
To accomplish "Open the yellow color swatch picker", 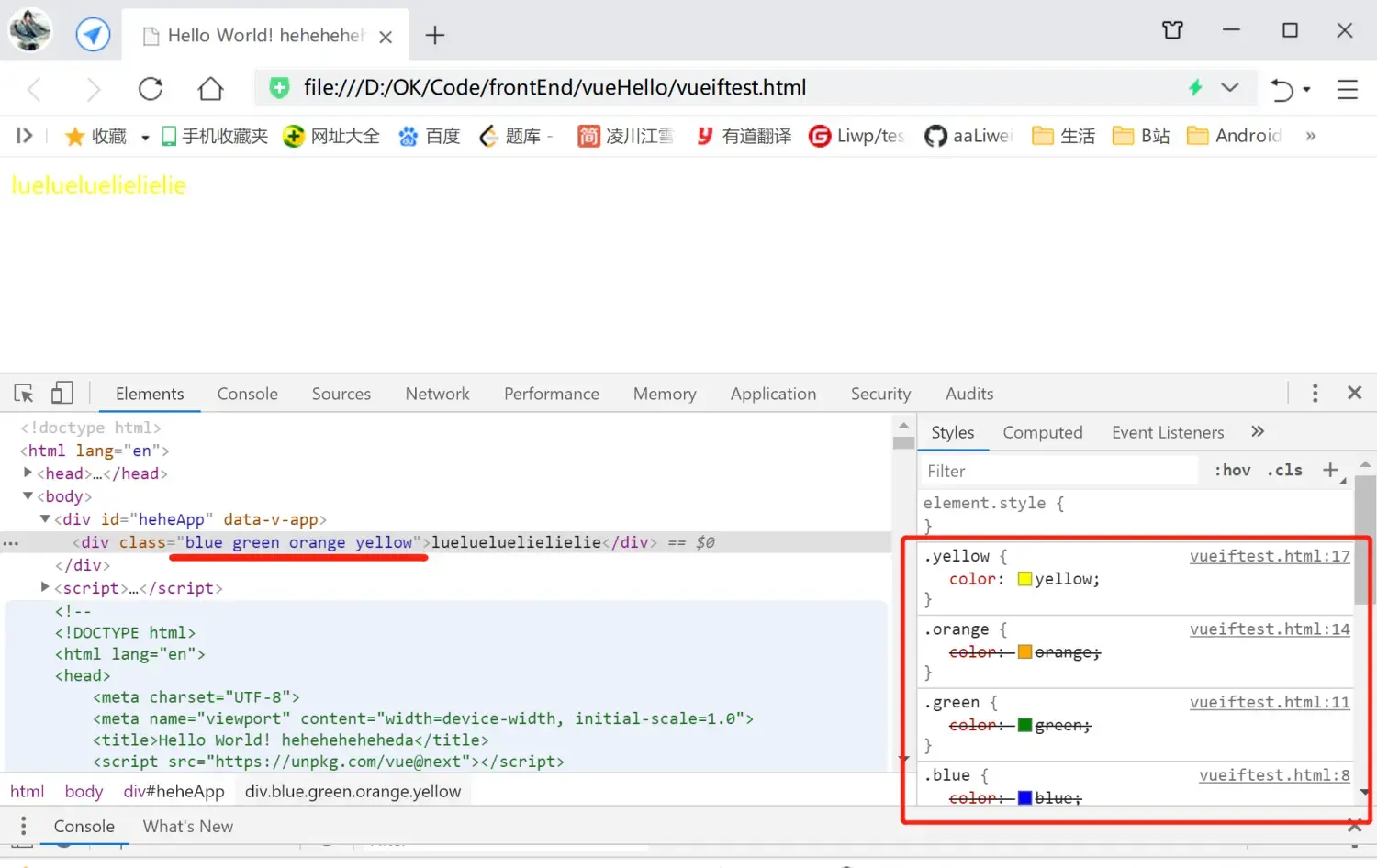I will [1024, 579].
